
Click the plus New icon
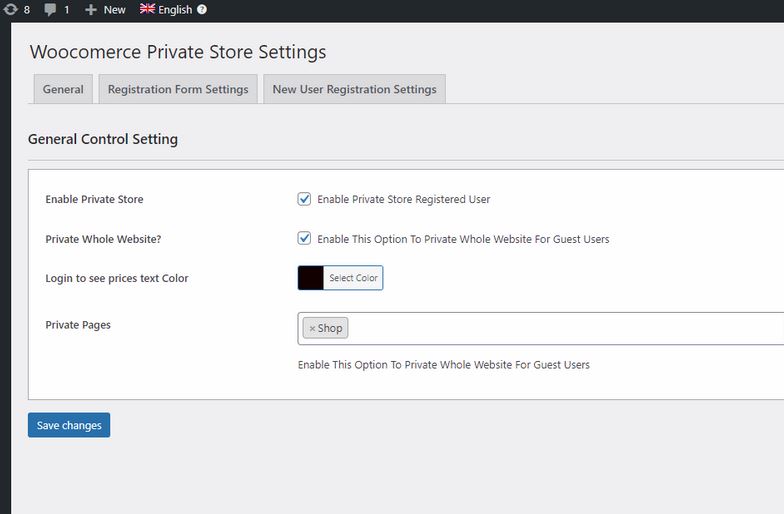coord(90,10)
